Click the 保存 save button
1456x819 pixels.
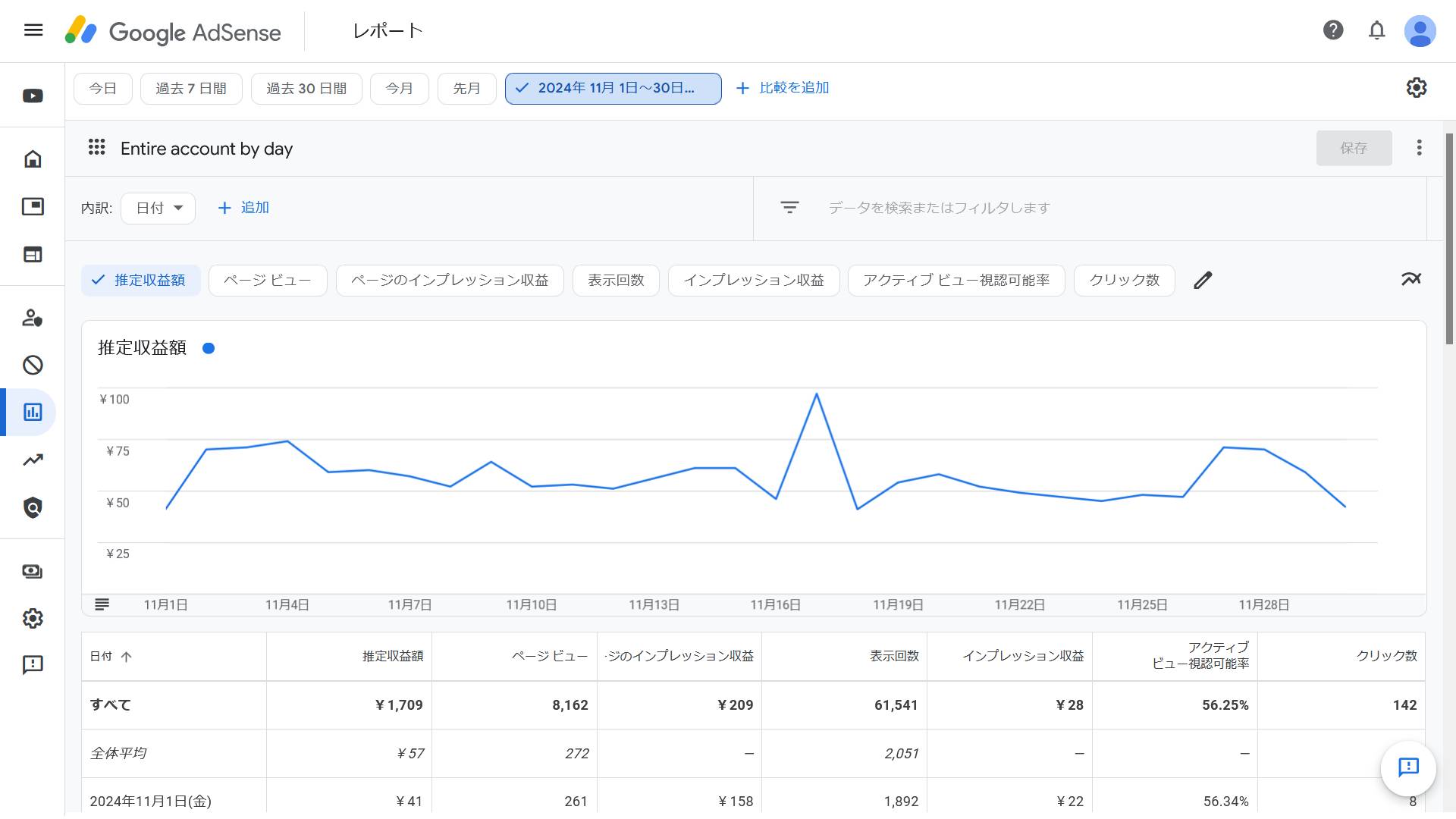click(x=1354, y=148)
